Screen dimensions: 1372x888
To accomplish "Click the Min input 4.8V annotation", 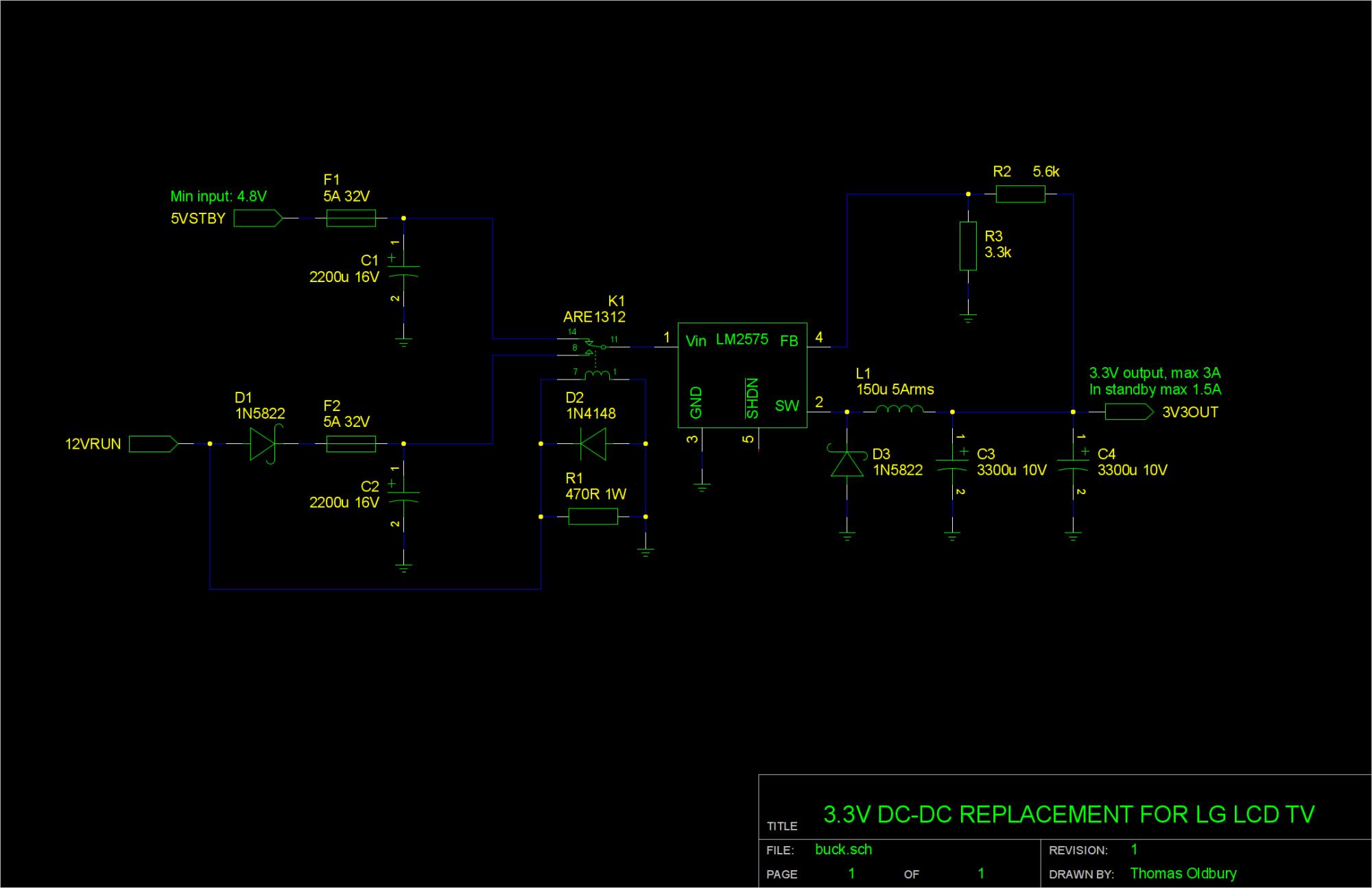I will [x=218, y=196].
